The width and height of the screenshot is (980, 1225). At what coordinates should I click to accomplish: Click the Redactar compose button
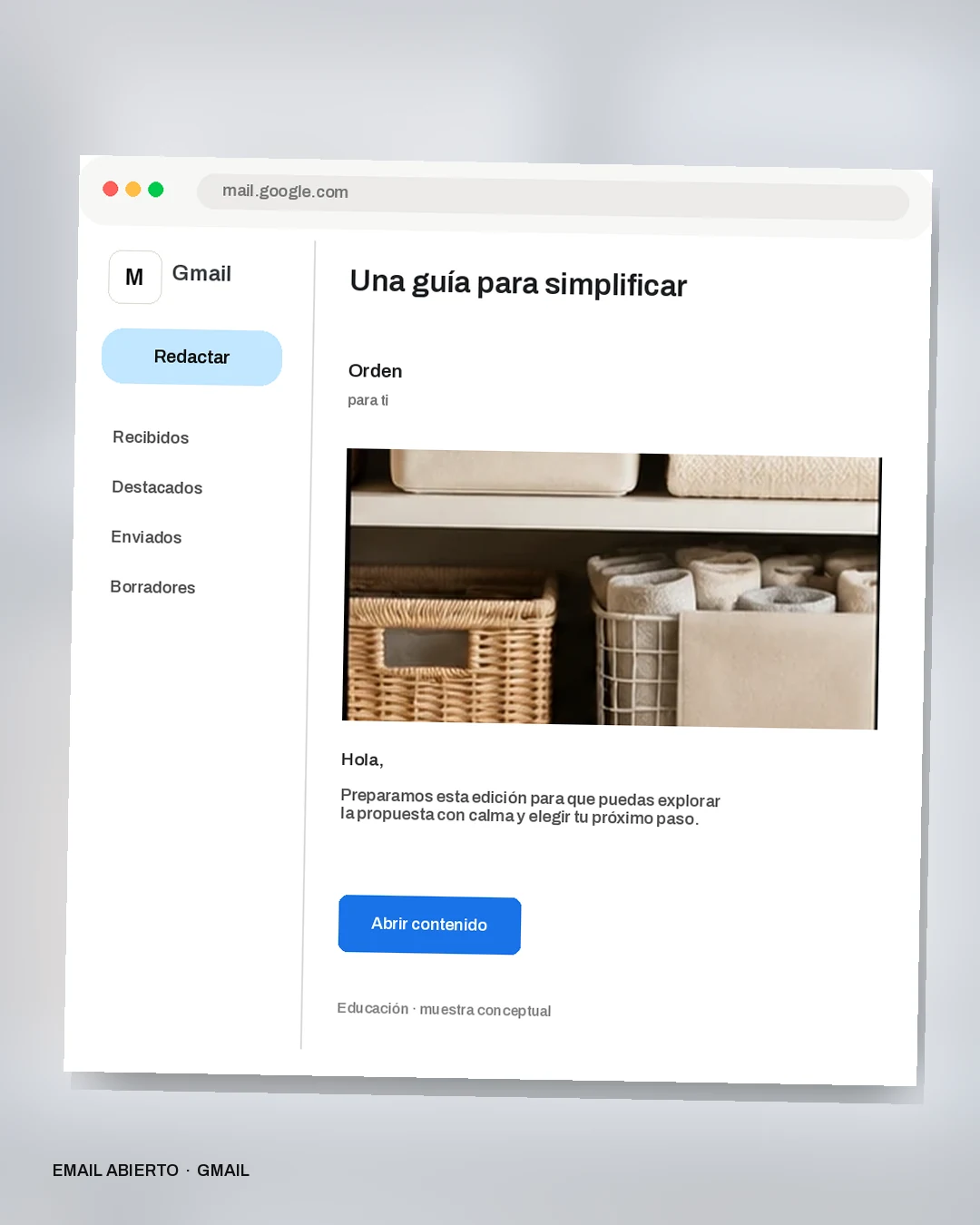pyautogui.click(x=191, y=357)
